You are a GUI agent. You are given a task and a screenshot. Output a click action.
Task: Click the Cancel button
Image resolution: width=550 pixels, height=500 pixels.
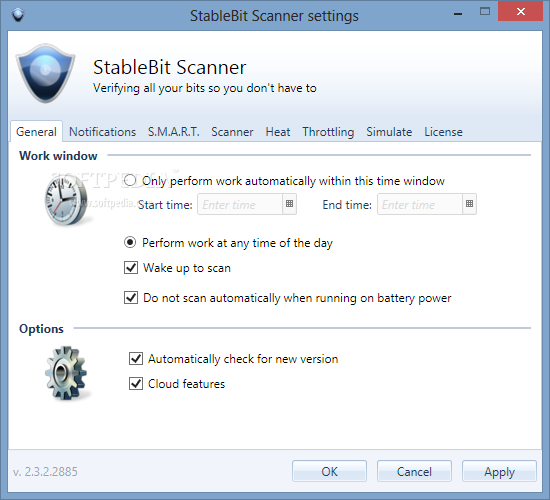click(x=414, y=471)
